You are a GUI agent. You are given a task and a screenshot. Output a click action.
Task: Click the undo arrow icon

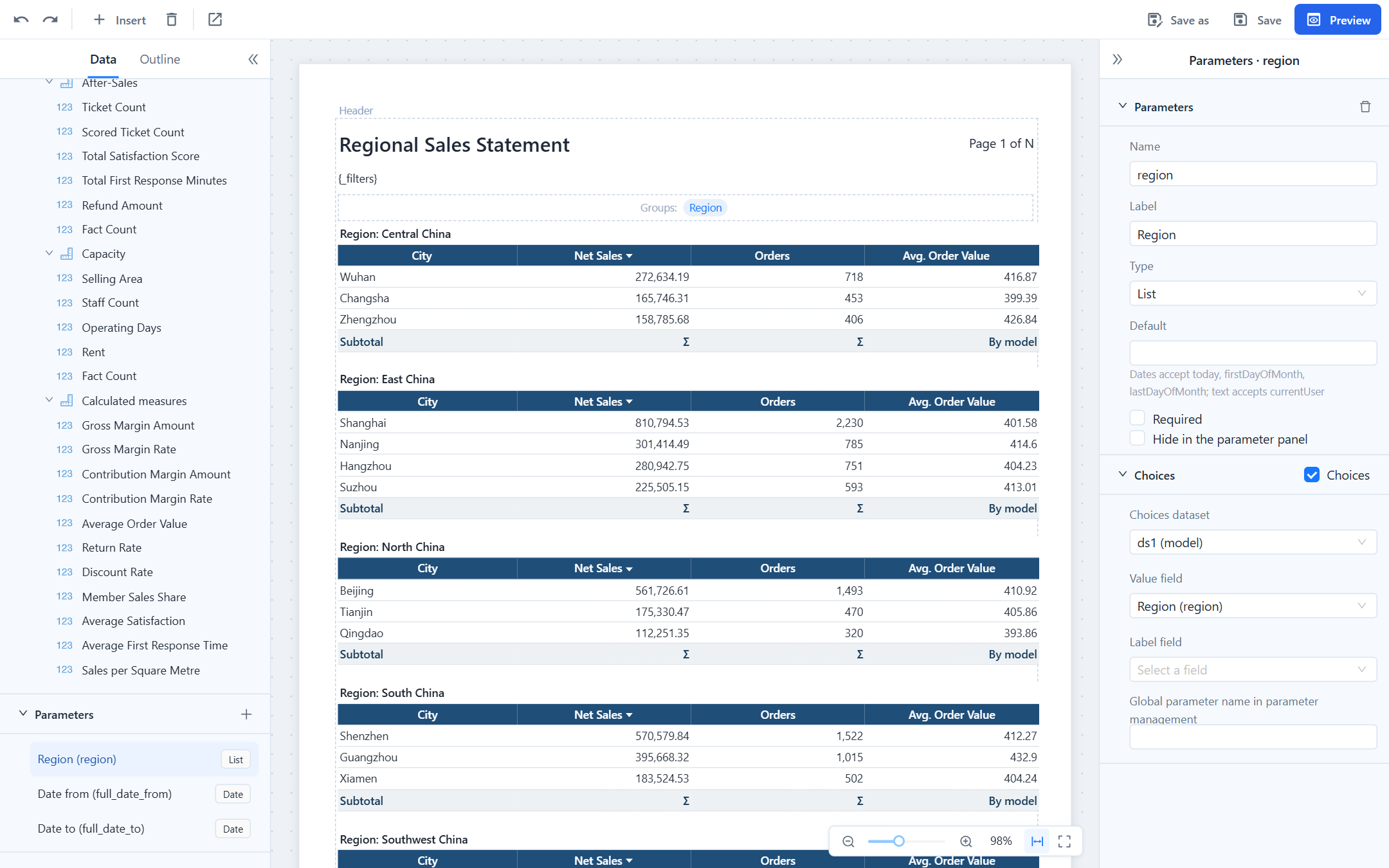pos(21,20)
